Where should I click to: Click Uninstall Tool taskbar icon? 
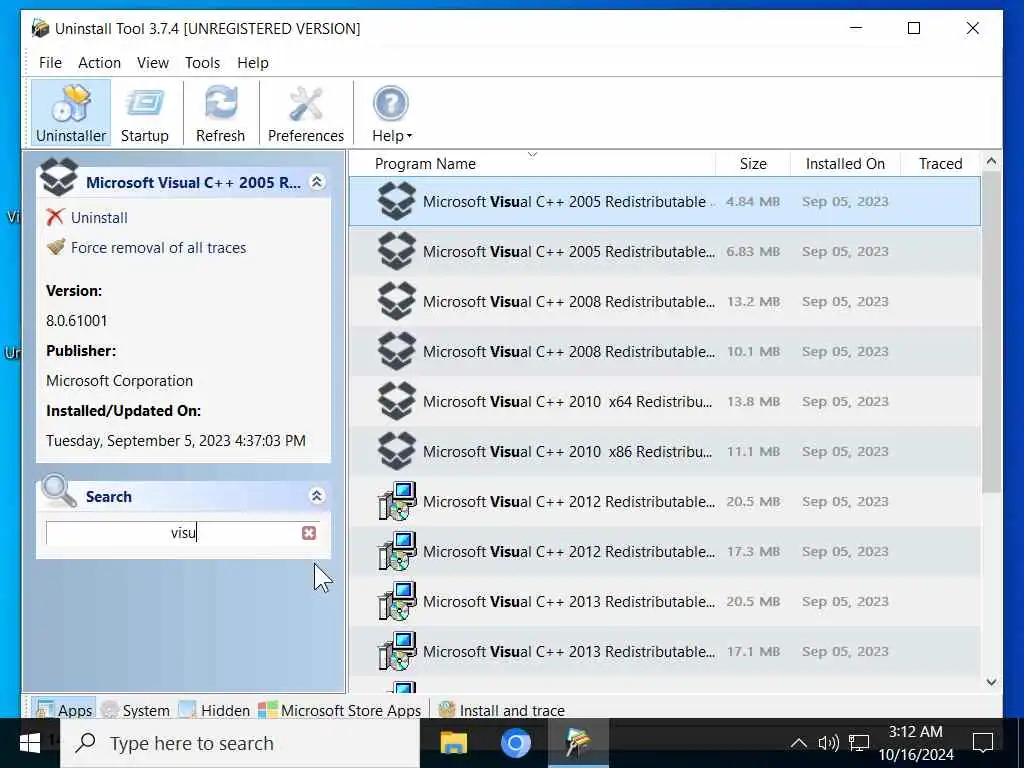578,743
